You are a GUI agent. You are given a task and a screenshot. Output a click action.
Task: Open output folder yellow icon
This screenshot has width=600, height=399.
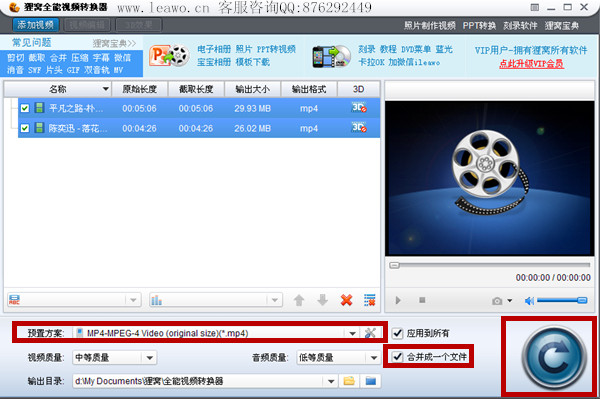[349, 381]
